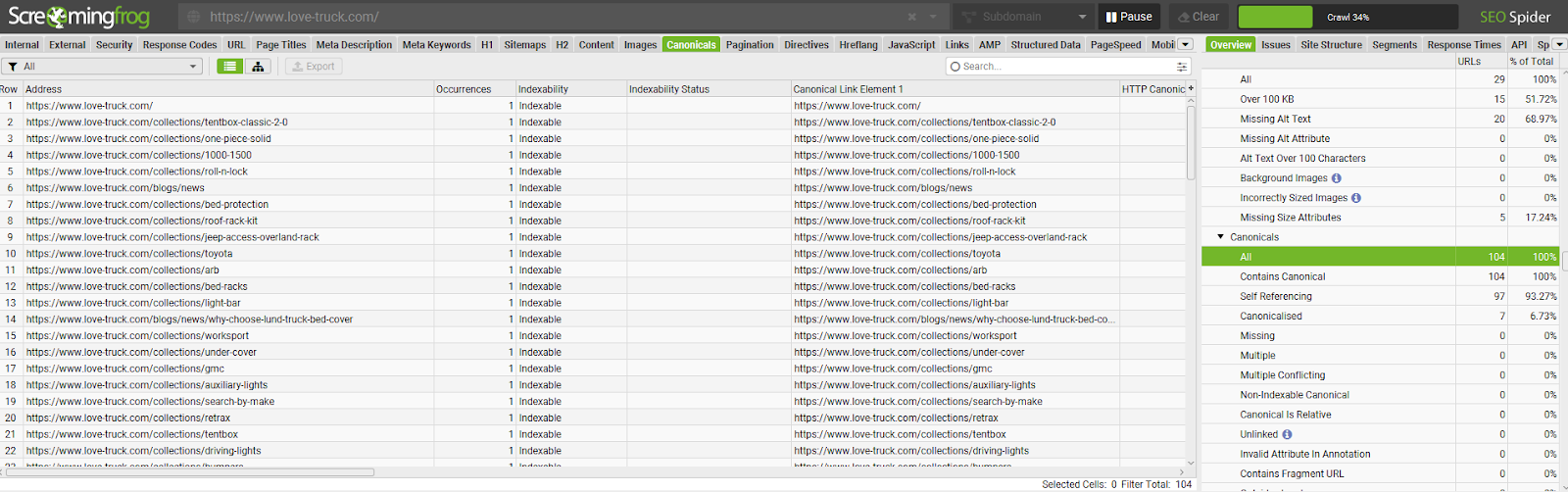Sort by Canonical Link Element 1 column header
Screen dimensions: 1568x492
coord(955,89)
